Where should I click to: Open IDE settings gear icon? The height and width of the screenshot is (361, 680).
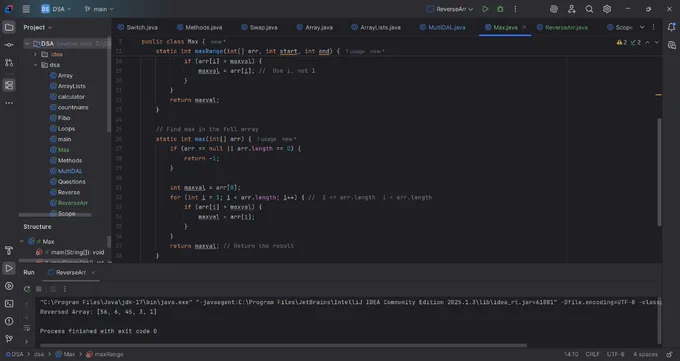(607, 9)
